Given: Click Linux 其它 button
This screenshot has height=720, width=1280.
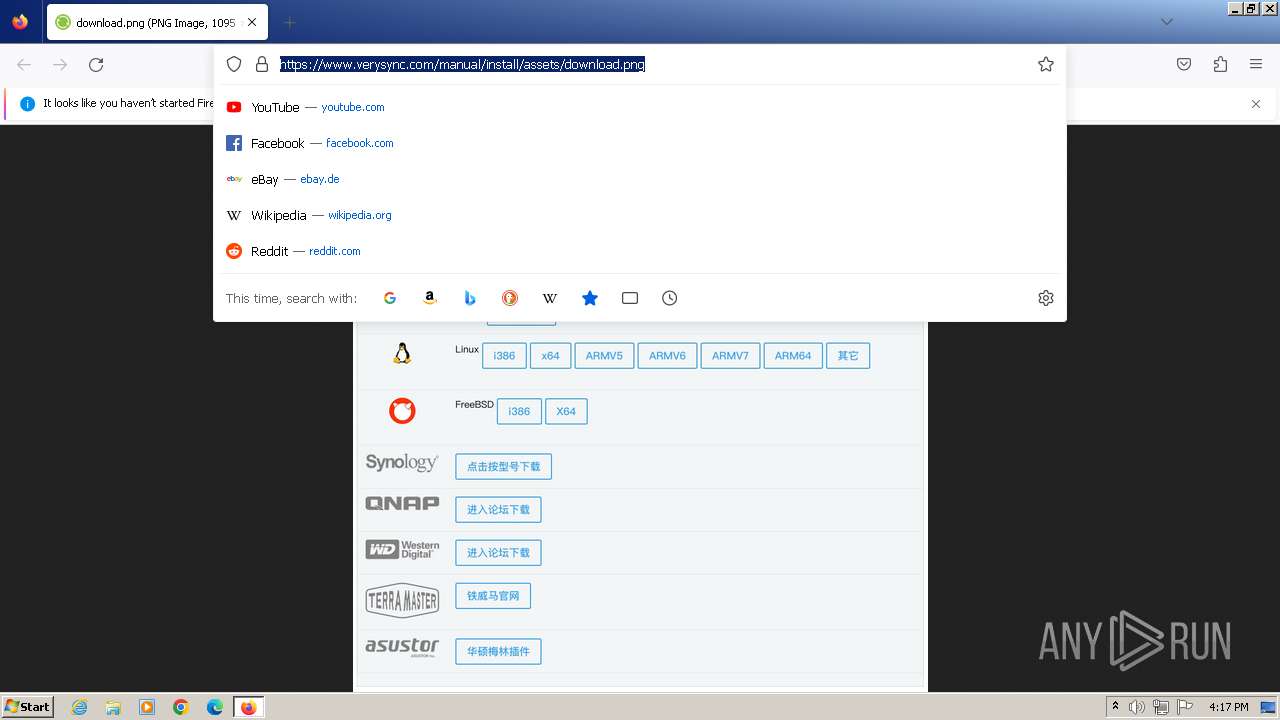Looking at the screenshot, I should (848, 356).
